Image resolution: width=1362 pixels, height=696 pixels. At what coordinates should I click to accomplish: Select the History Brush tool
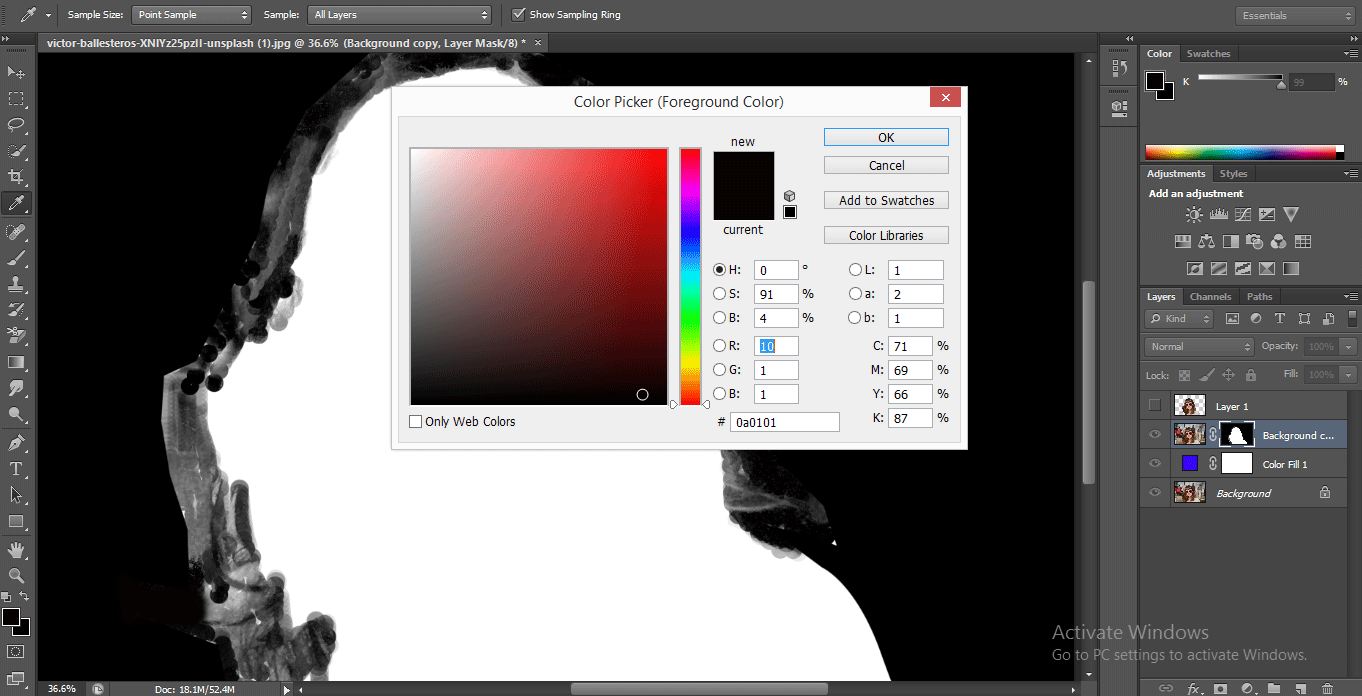17,310
